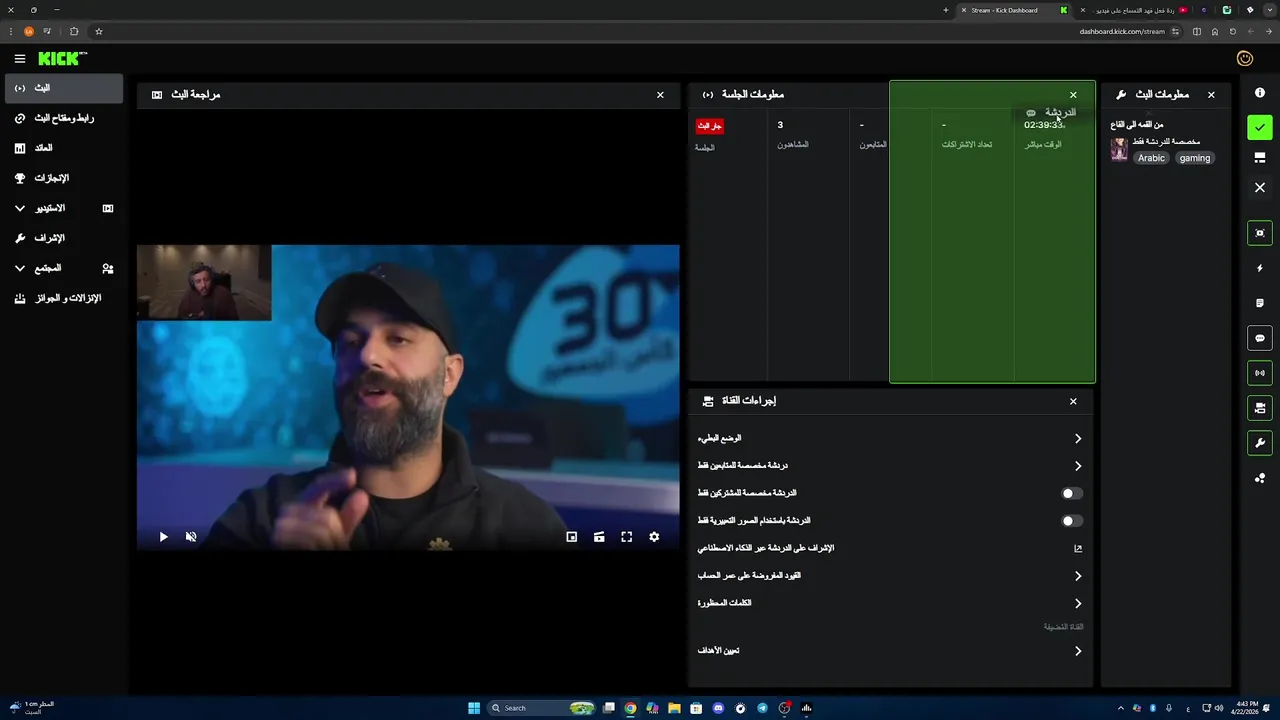
Task: Open the profile avatar smiley icon
Action: click(1245, 59)
